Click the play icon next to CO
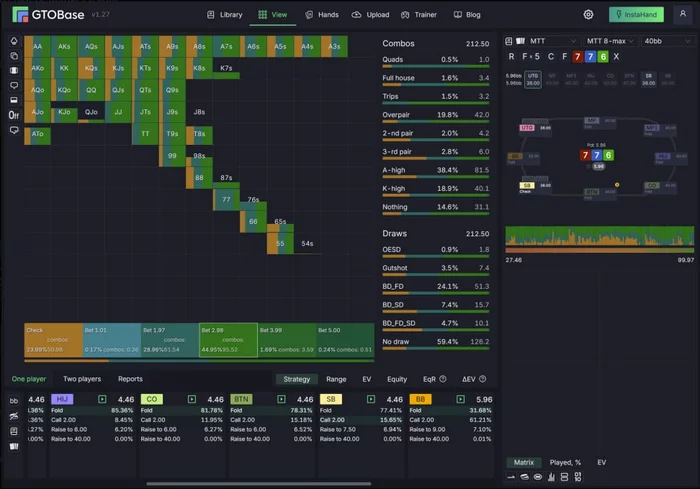Screen dimensions: 700x489 192,399
